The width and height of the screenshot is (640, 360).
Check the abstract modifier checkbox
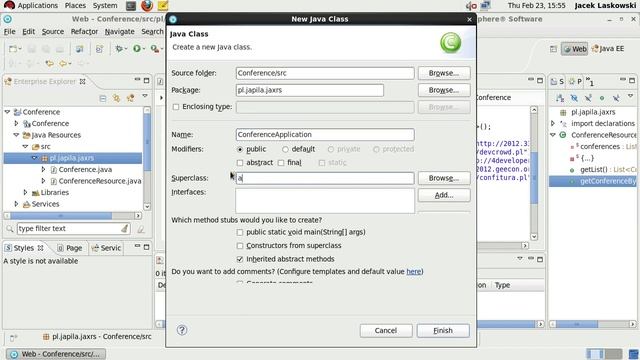click(240, 163)
